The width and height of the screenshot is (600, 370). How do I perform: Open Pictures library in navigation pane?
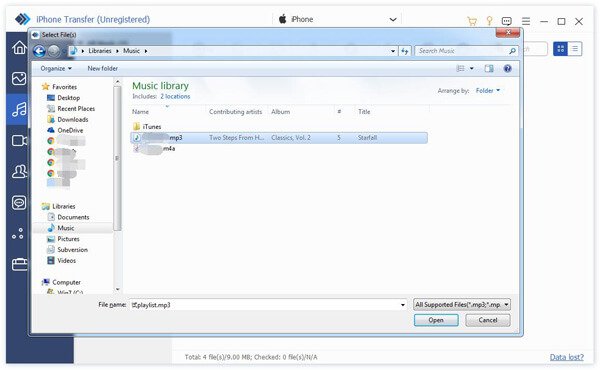[x=63, y=239]
